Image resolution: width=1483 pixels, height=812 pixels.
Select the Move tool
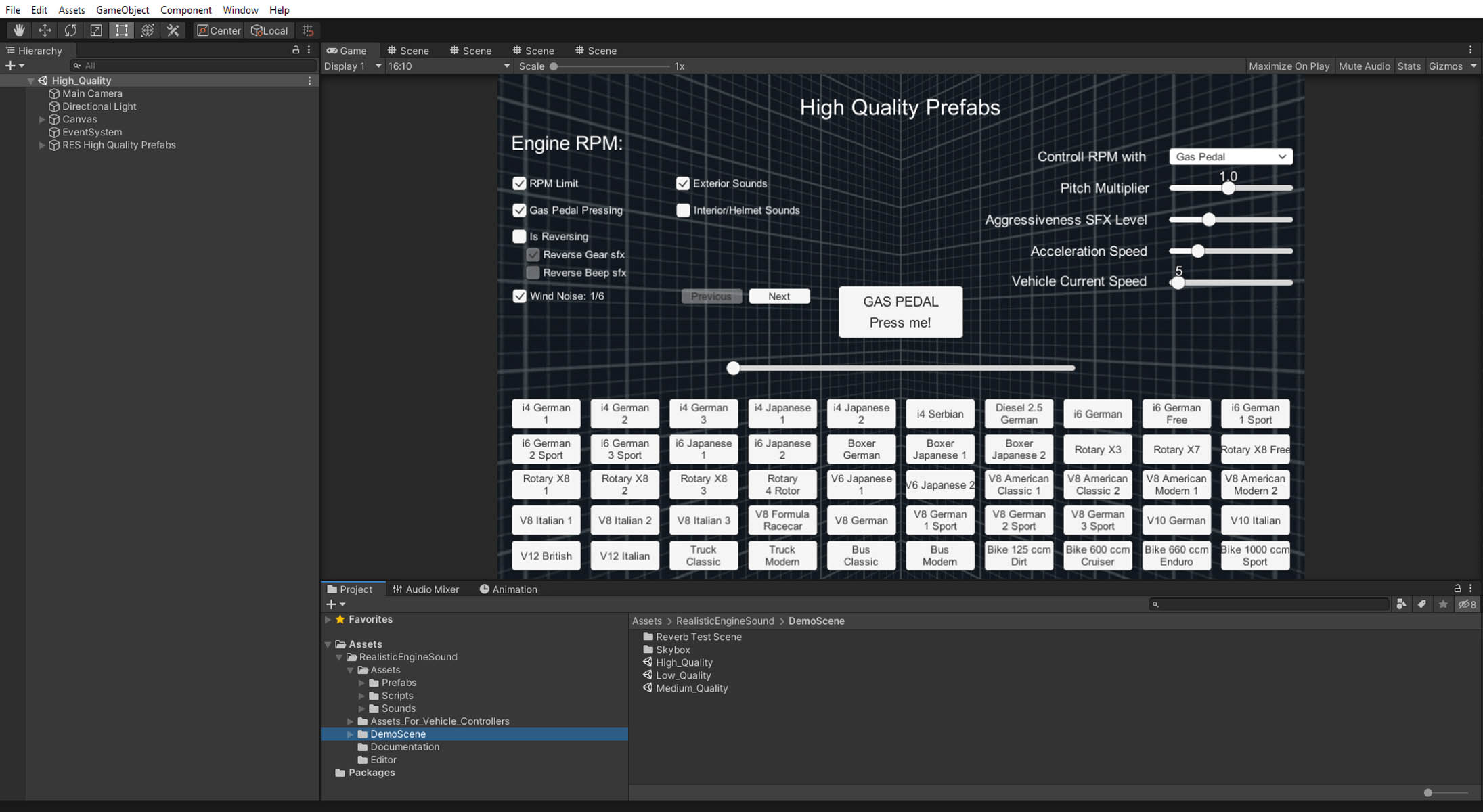[45, 30]
